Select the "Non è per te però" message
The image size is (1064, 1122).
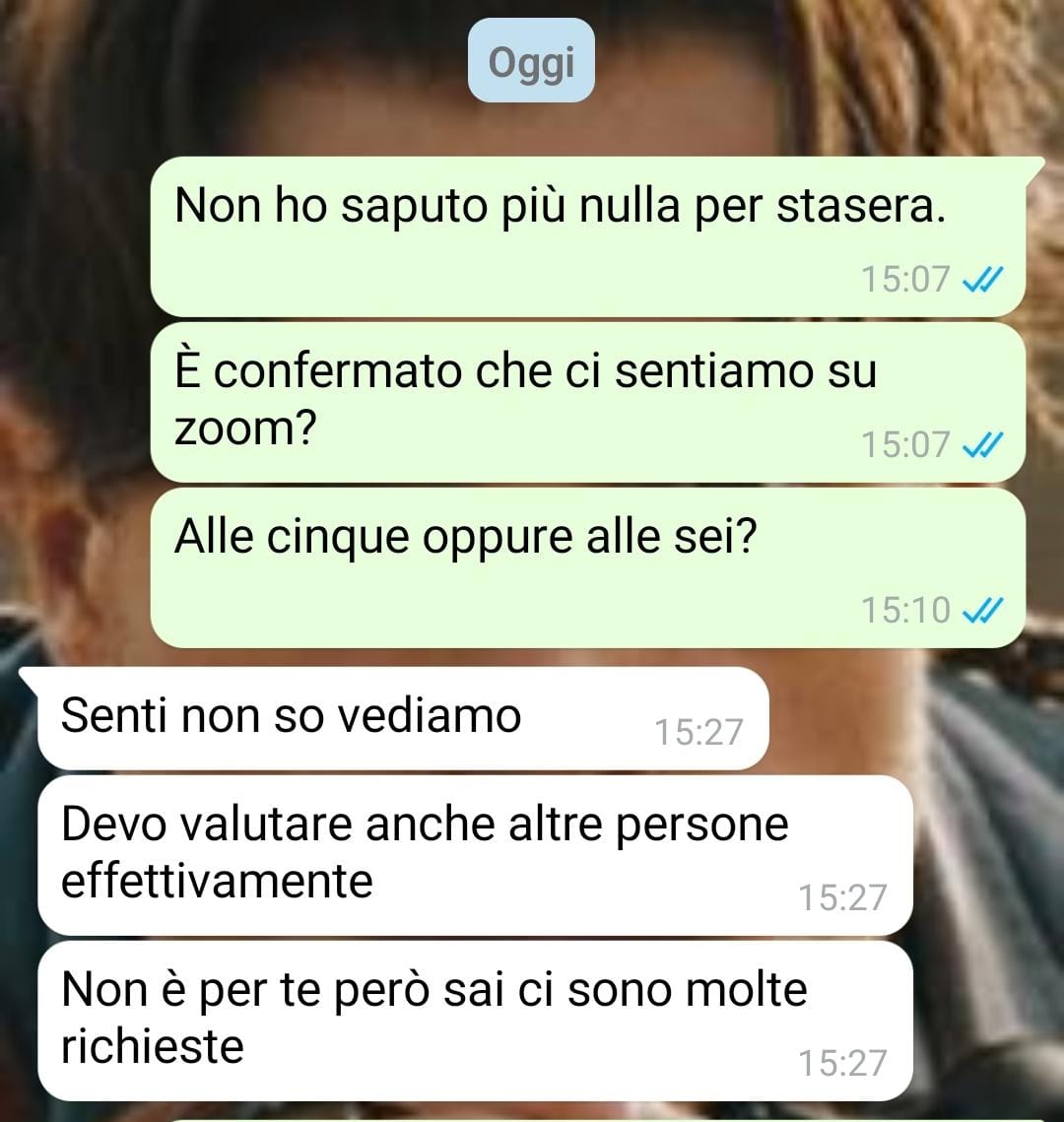(x=475, y=1022)
